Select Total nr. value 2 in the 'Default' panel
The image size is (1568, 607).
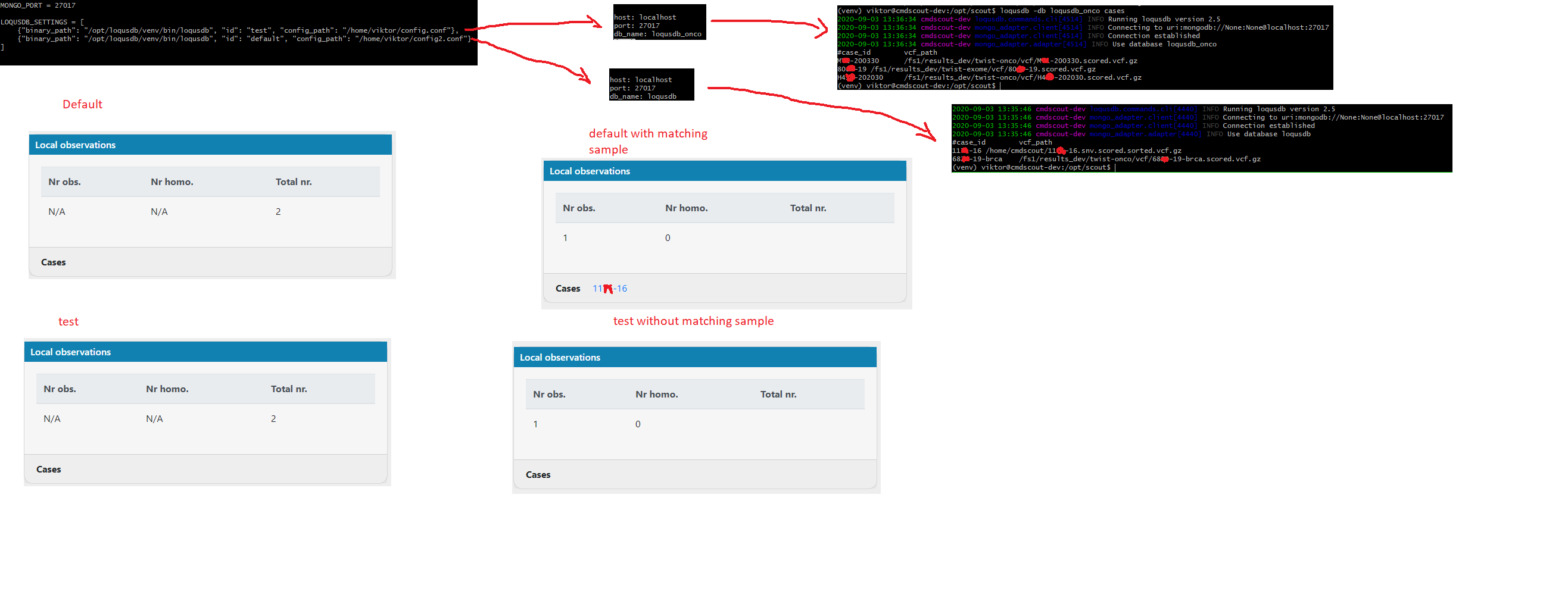(x=278, y=212)
